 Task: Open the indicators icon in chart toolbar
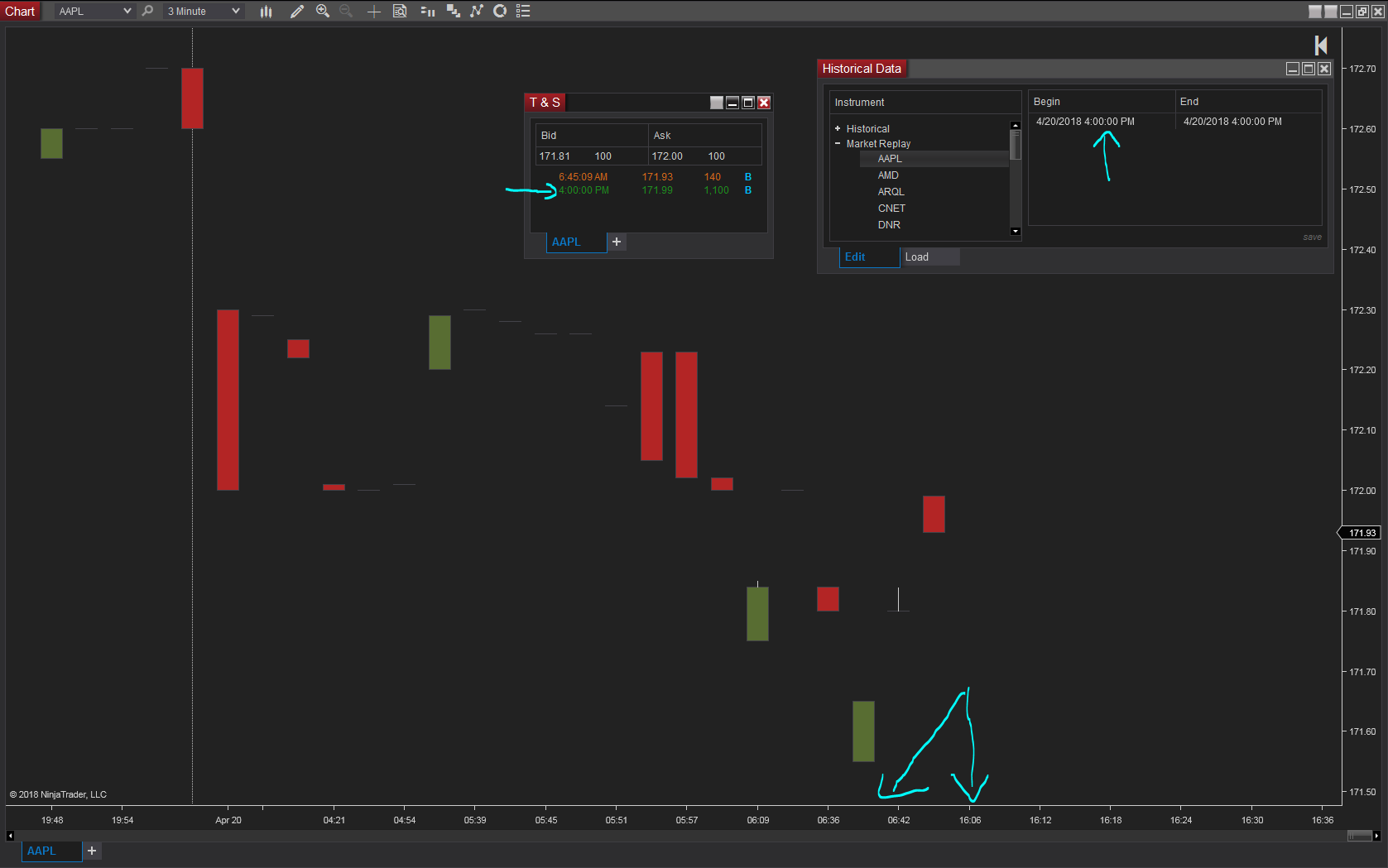[477, 11]
